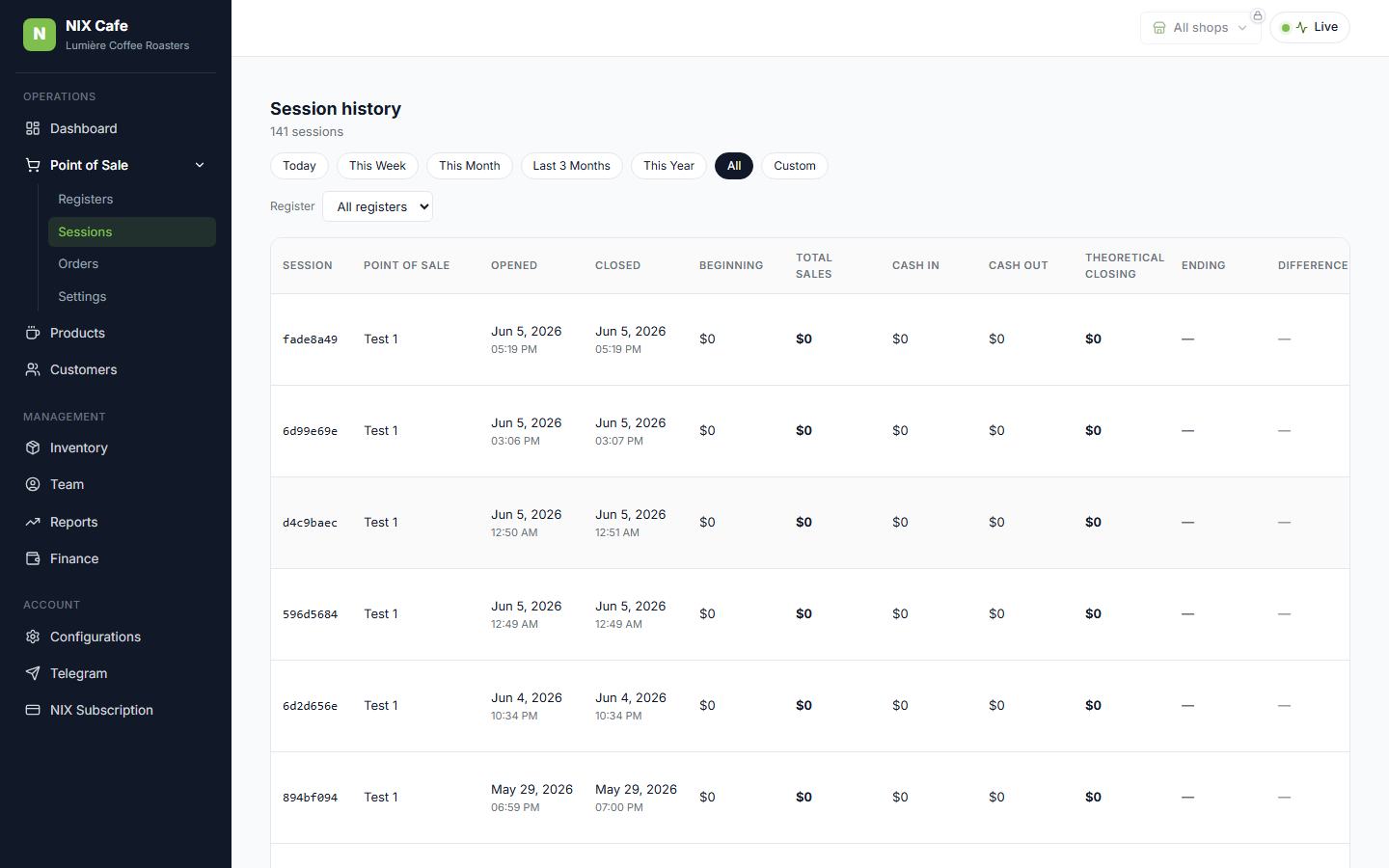Click the CASH OUT column header
Image resolution: width=1389 pixels, height=868 pixels.
click(x=1019, y=265)
